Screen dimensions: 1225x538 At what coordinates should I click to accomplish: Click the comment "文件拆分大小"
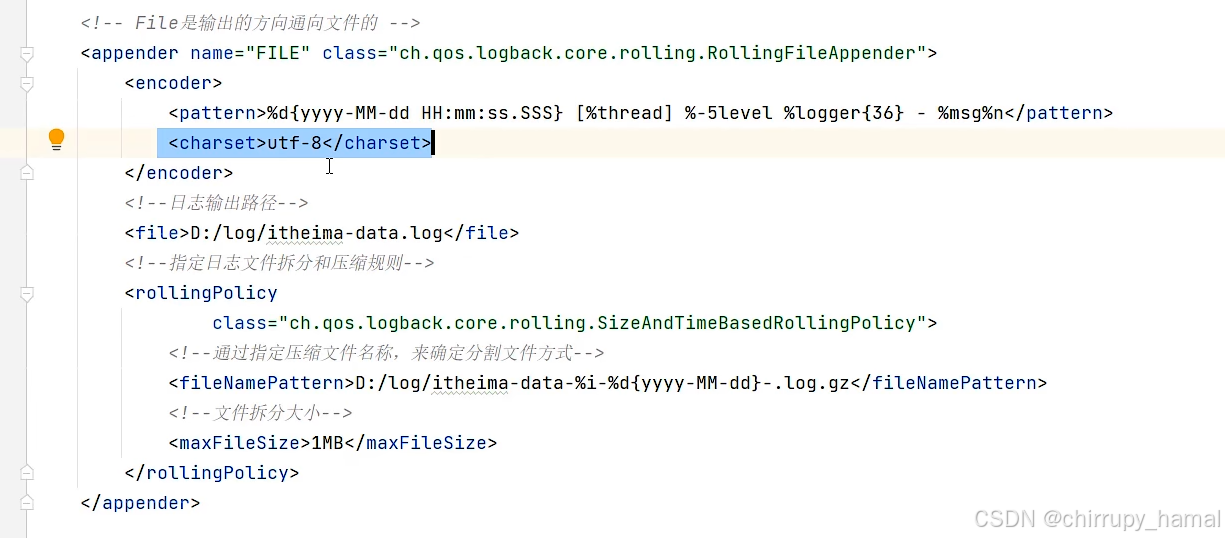coord(261,413)
